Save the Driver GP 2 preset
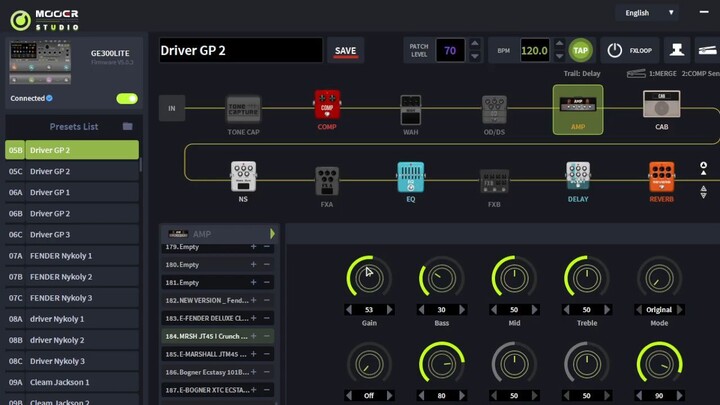The width and height of the screenshot is (720, 405). (x=345, y=51)
